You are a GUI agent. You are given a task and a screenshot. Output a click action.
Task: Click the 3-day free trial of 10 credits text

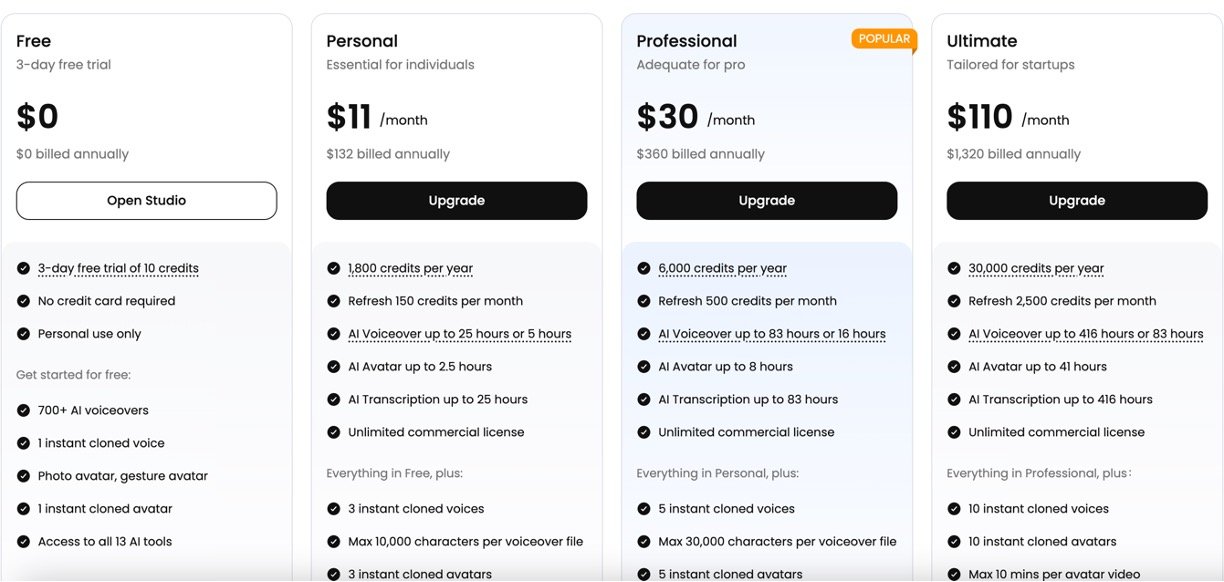(x=118, y=268)
